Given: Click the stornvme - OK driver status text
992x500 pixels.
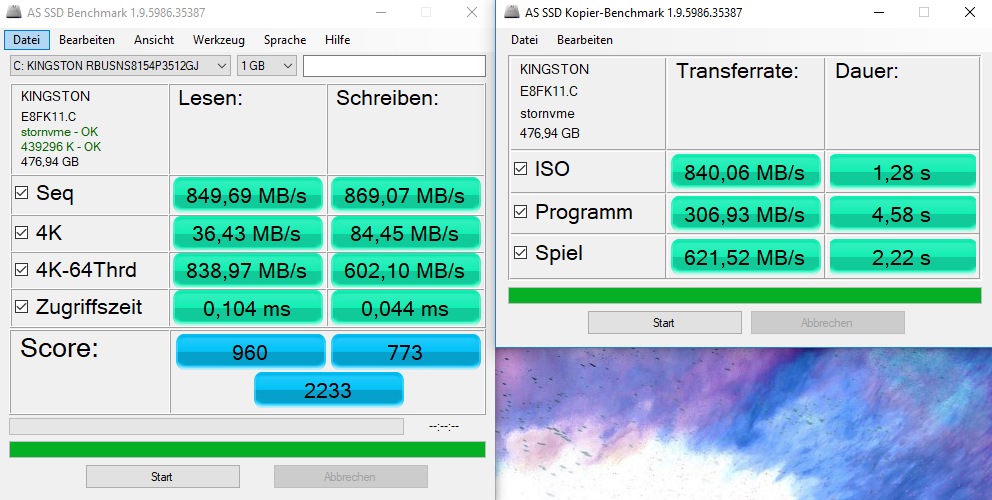Looking at the screenshot, I should pyautogui.click(x=59, y=132).
